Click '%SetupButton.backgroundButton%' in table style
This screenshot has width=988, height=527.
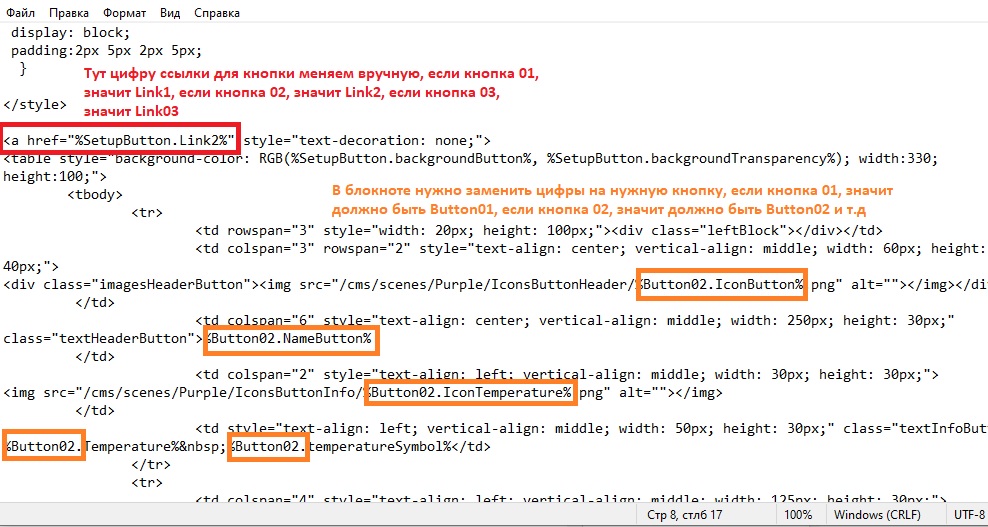(x=411, y=159)
